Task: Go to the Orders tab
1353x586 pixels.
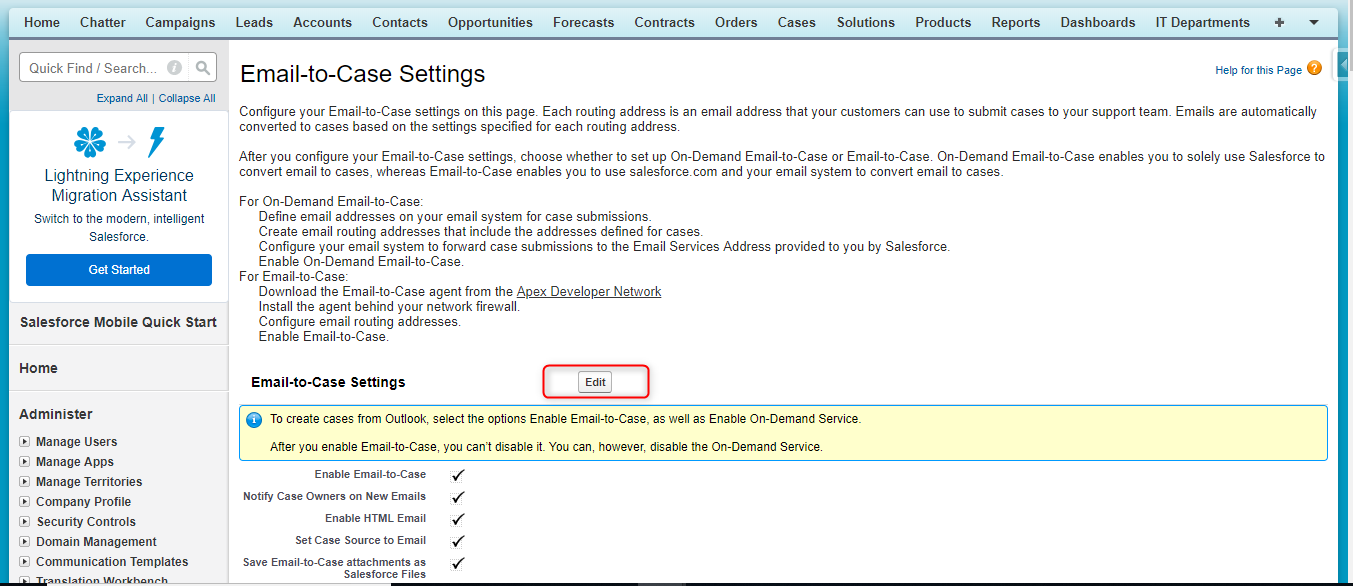Action: click(x=736, y=22)
